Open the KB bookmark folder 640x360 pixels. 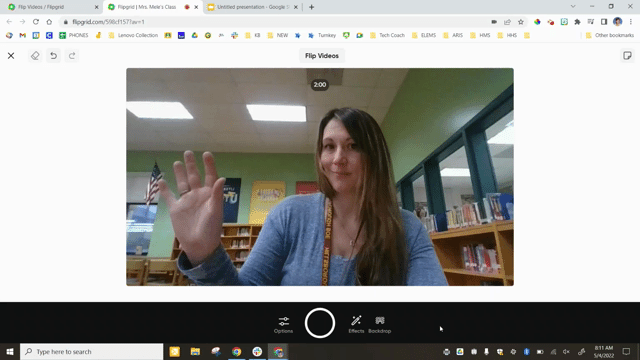click(x=253, y=36)
